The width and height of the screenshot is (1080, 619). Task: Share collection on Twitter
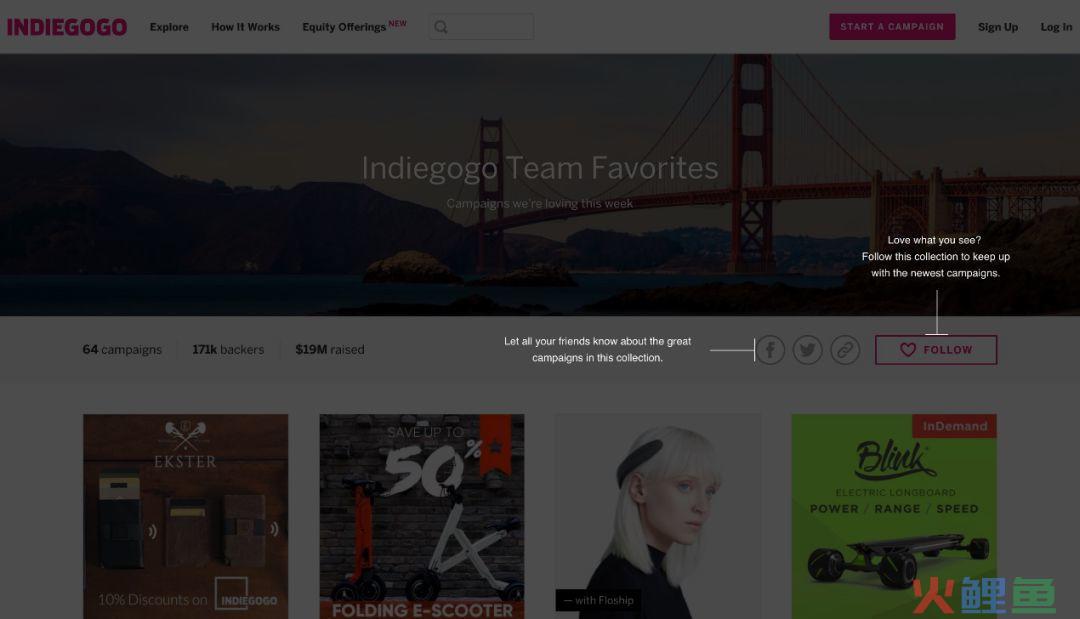click(807, 350)
